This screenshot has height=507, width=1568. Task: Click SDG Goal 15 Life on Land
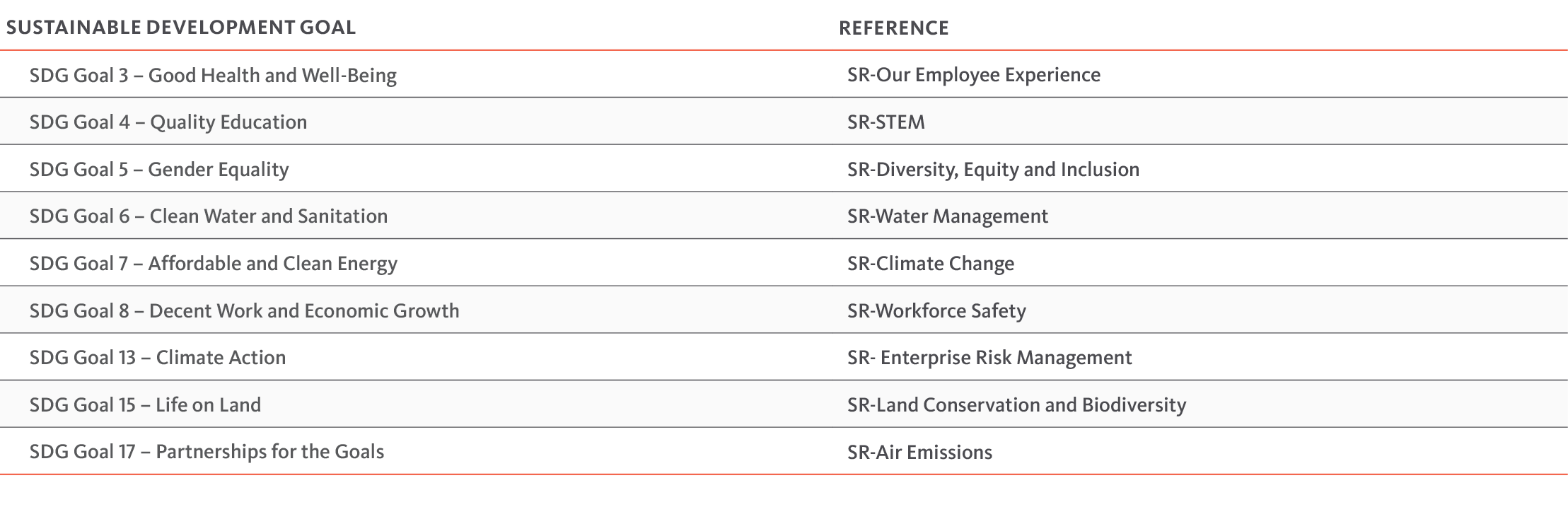pos(145,405)
